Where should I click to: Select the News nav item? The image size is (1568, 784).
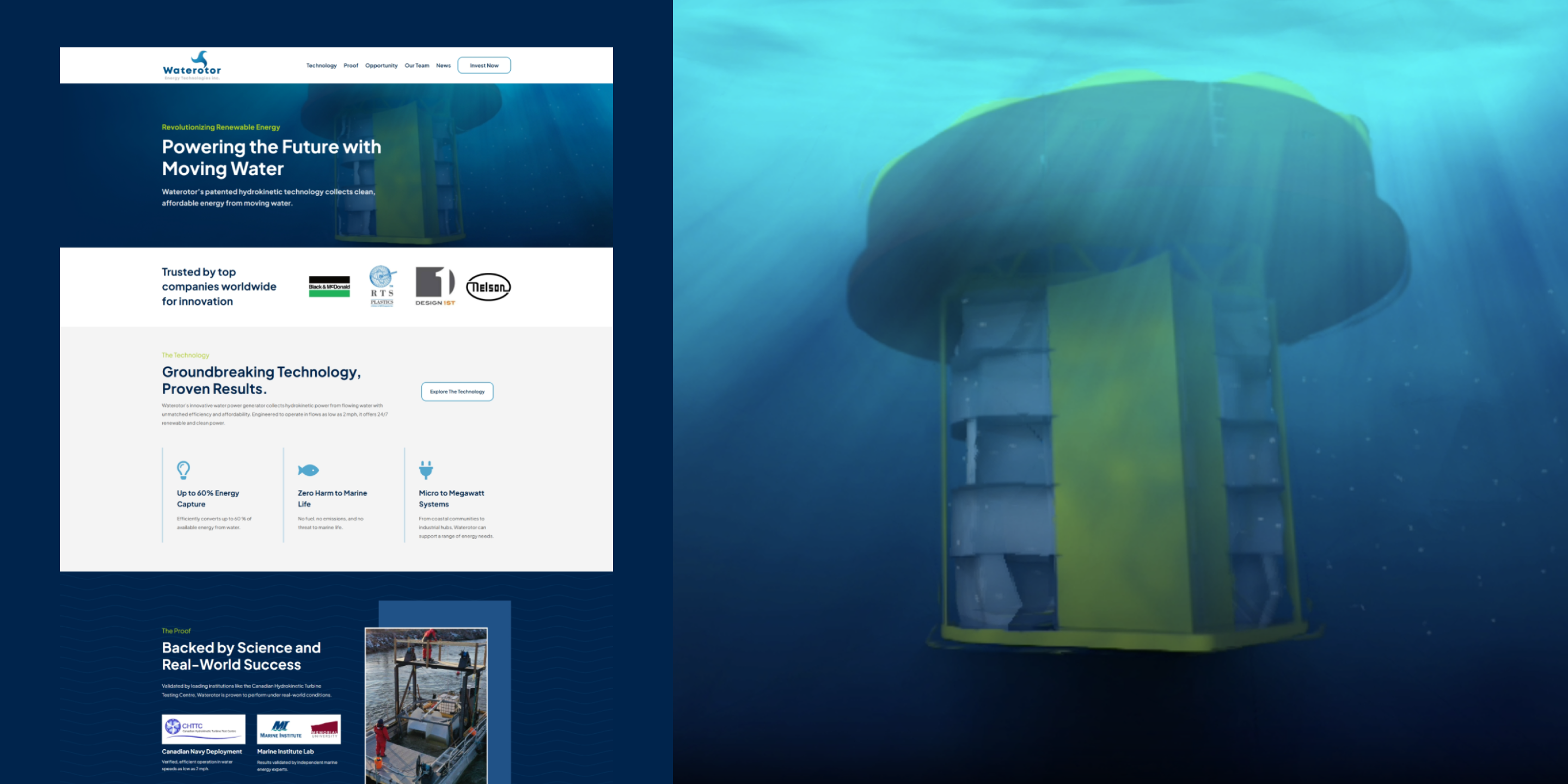click(x=443, y=66)
